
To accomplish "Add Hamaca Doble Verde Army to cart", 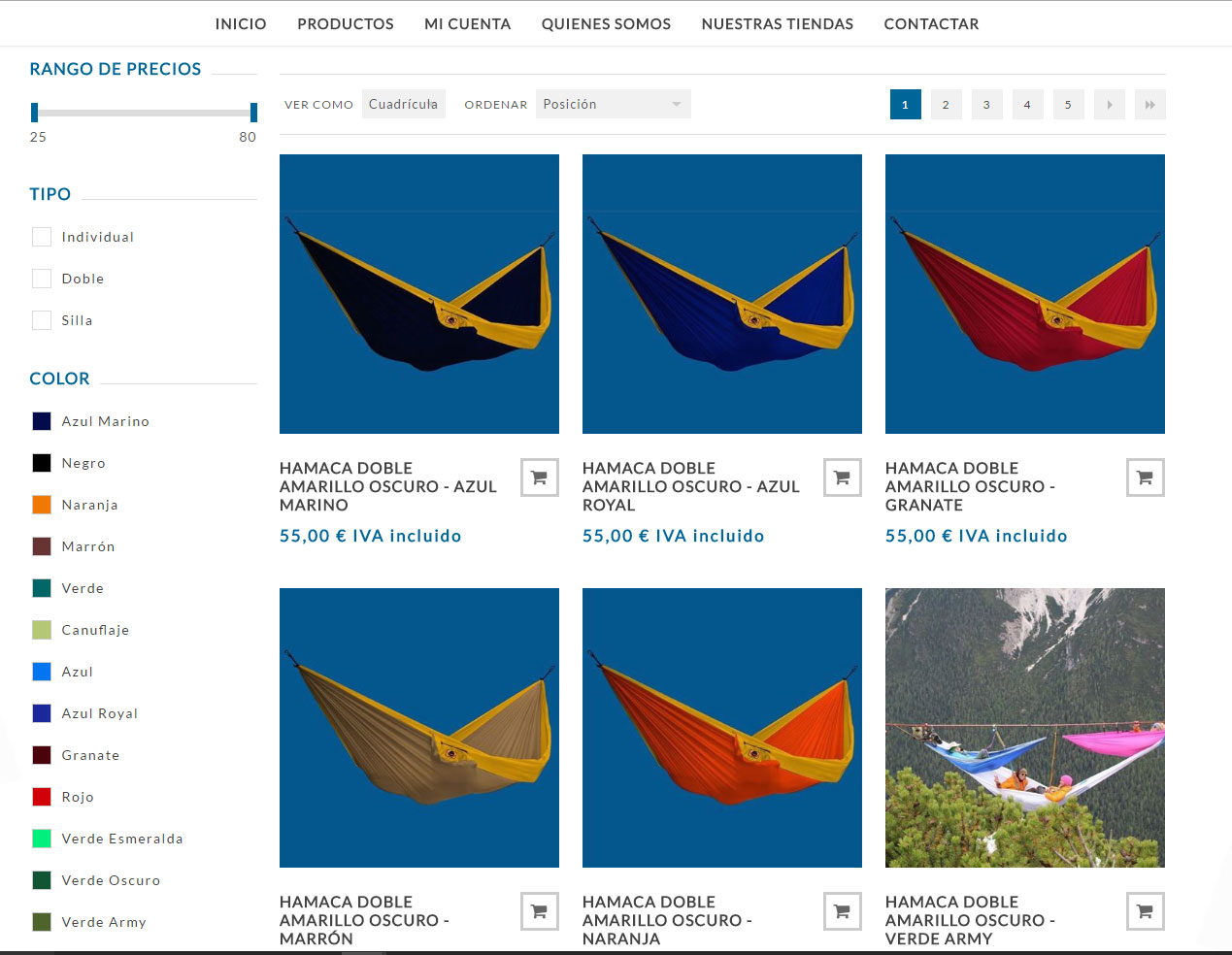I will (1145, 911).
